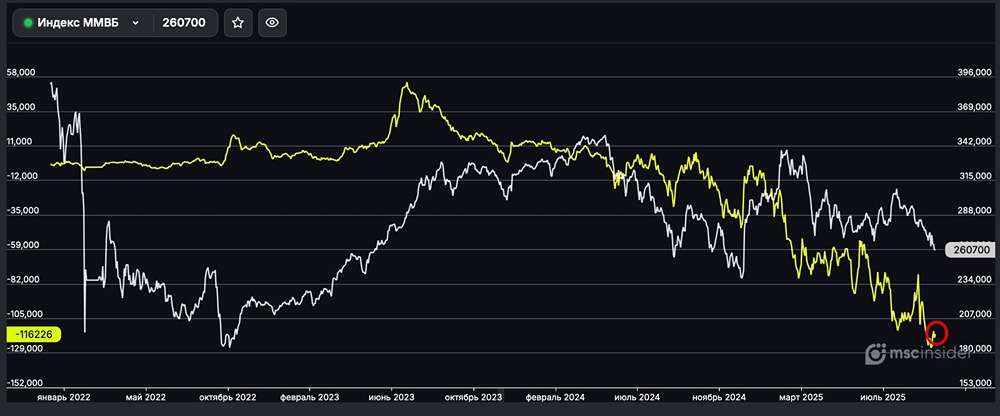Click the 234,000 right axis label
The height and width of the screenshot is (416, 1000).
click(974, 280)
